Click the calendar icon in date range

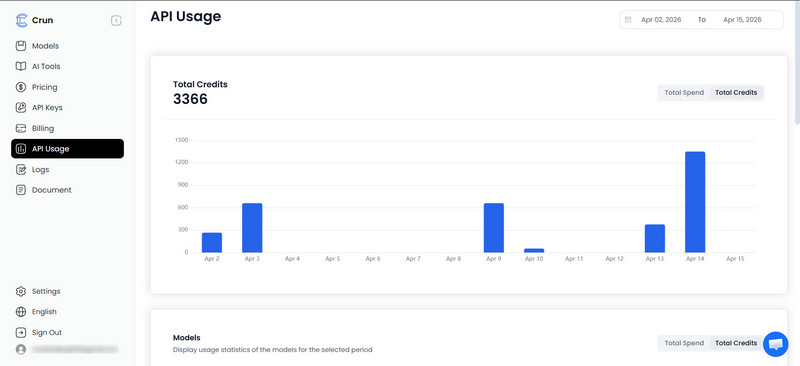(x=628, y=20)
